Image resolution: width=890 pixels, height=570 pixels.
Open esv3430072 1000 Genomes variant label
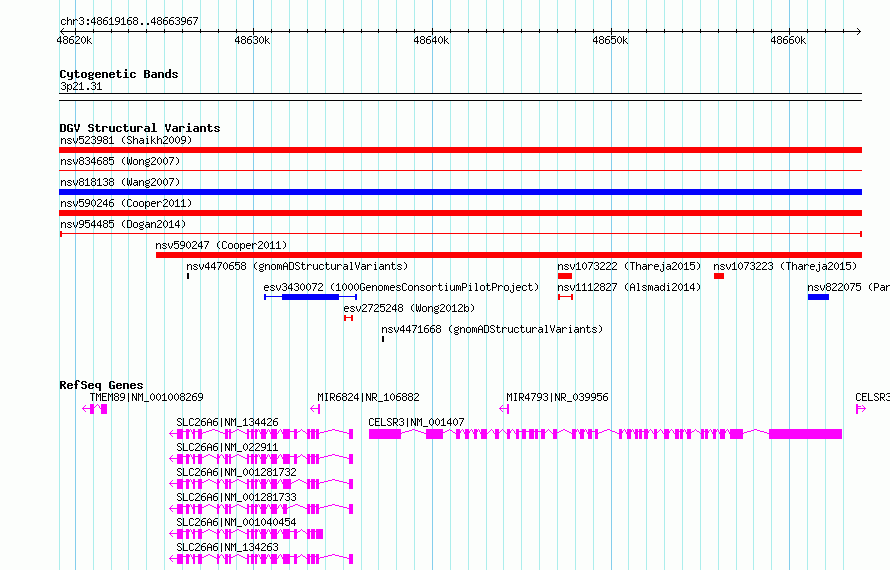click(401, 287)
